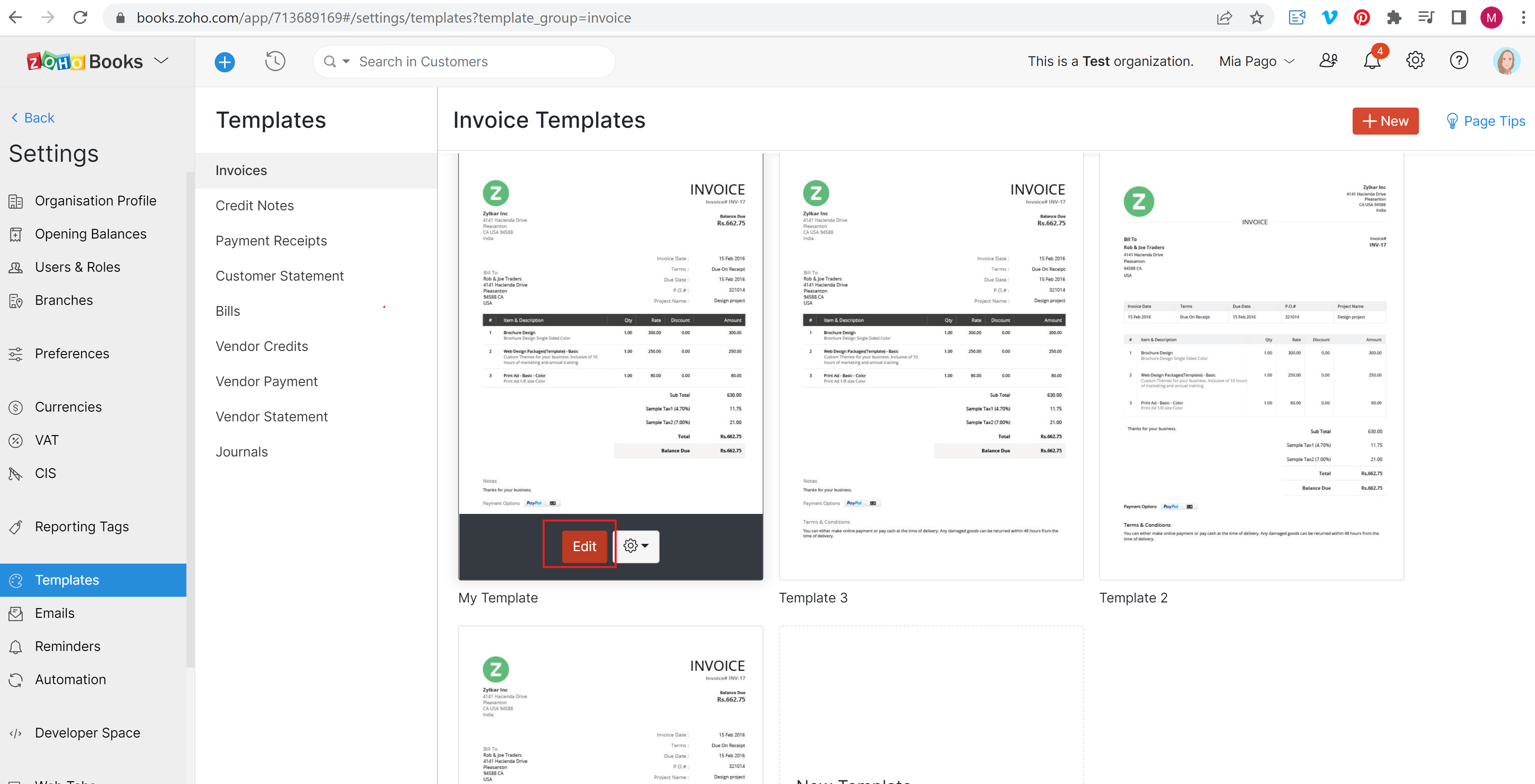Click the blue quick create plus icon

[x=225, y=61]
